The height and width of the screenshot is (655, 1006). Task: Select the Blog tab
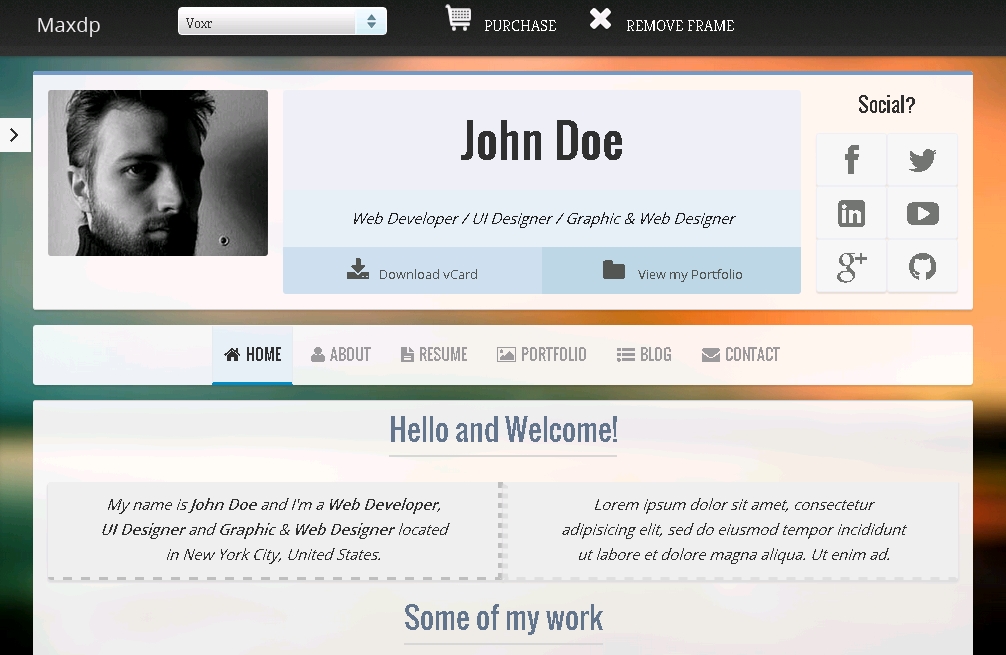[x=644, y=355]
